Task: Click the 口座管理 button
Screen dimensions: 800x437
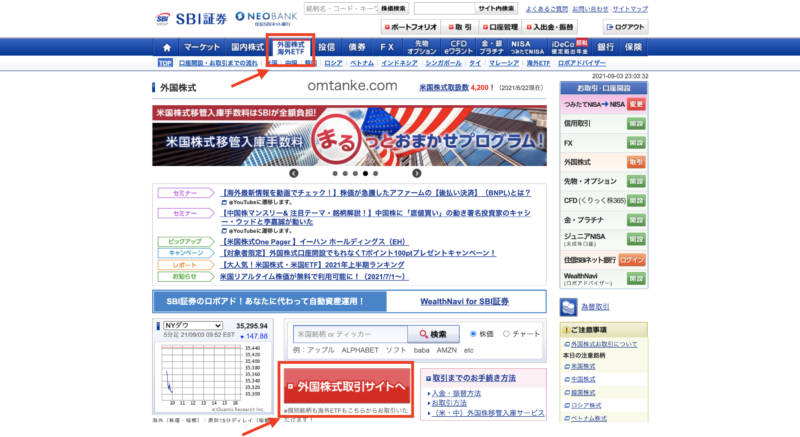Action: point(500,27)
